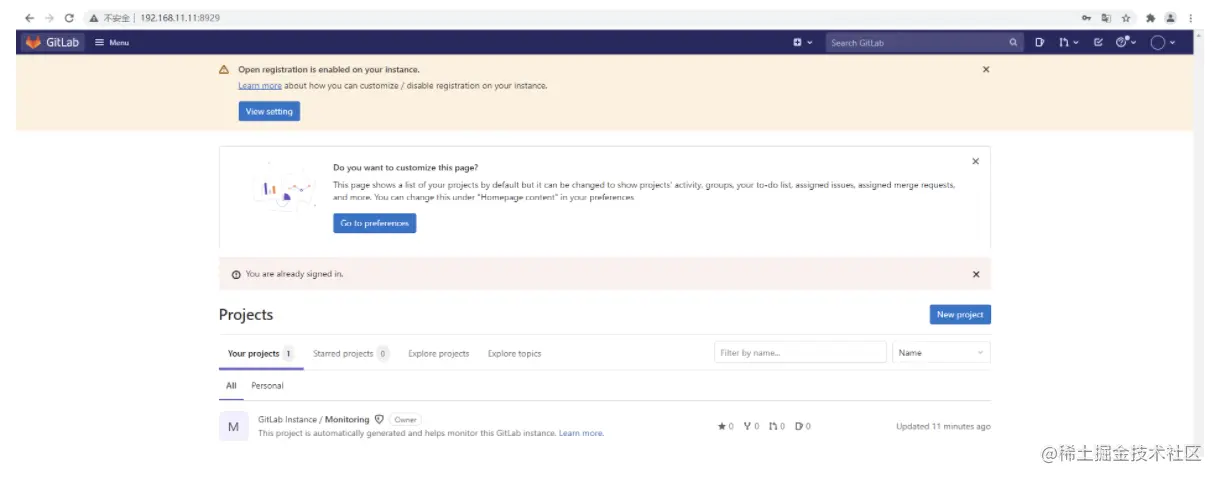Screen dimensions: 1218x480
Task: Click the Monitoring project M avatar
Action: click(x=233, y=426)
